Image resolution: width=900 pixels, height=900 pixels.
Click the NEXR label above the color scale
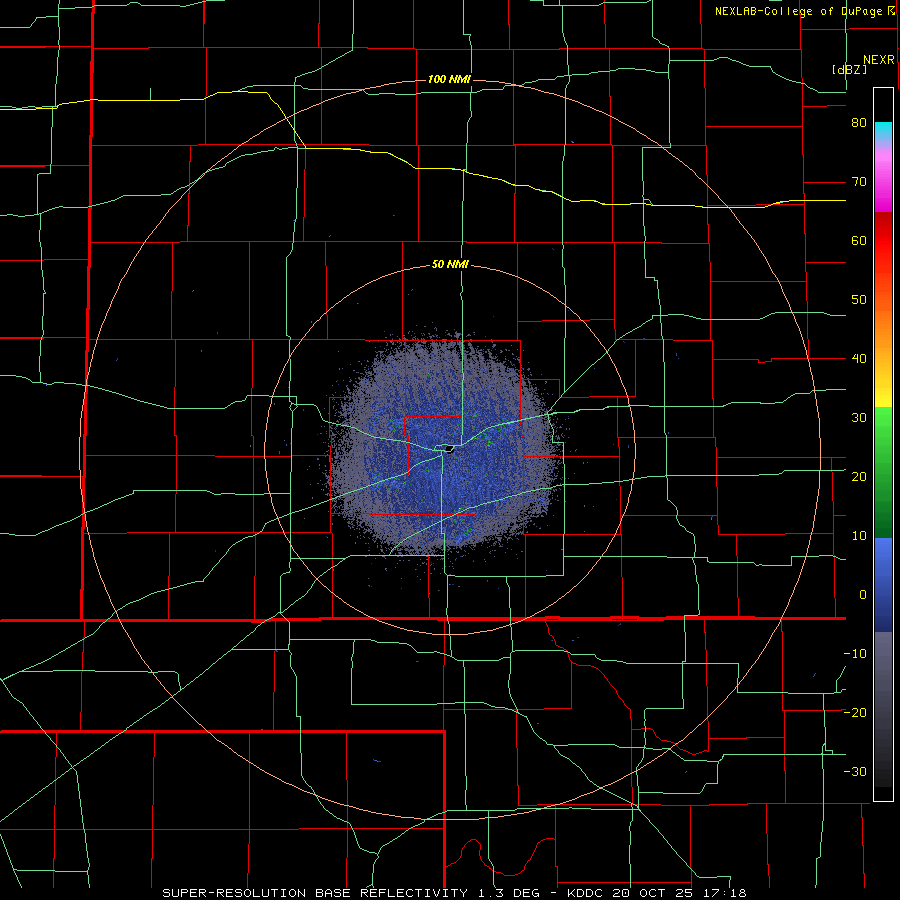click(878, 60)
